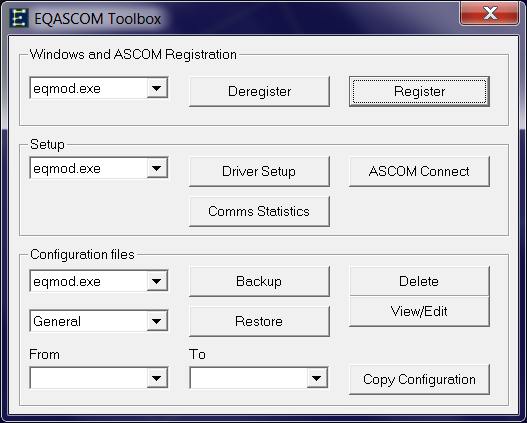Open View/Edit for configuration file
The image size is (527, 423).
pos(419,311)
